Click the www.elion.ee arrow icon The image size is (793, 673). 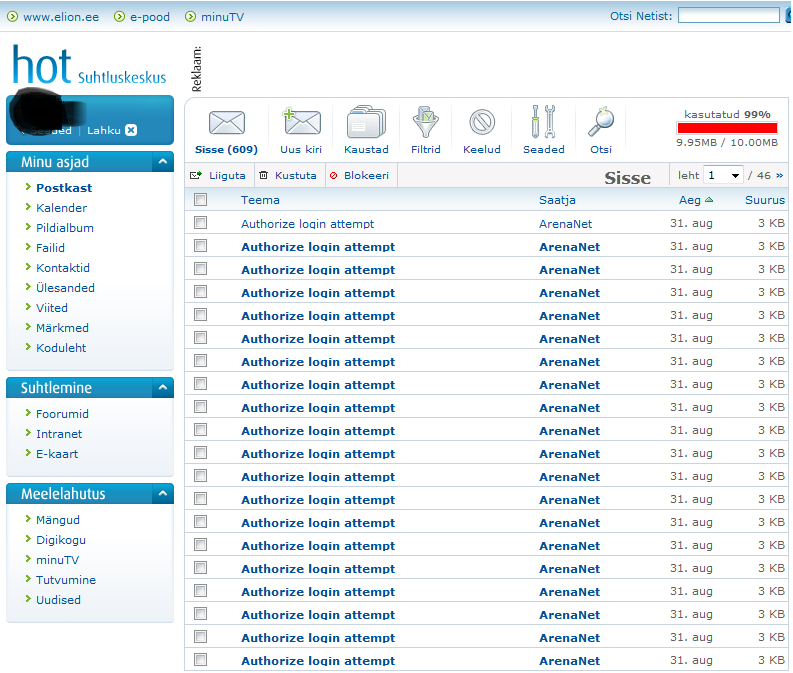(x=12, y=17)
